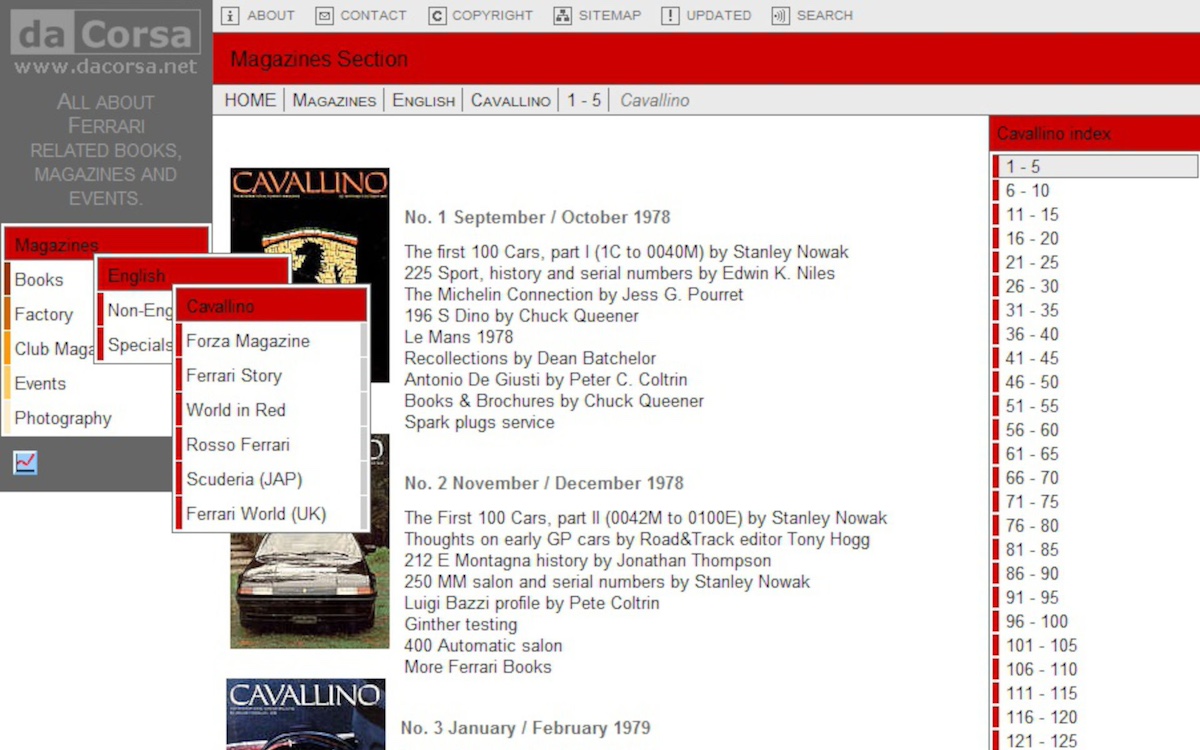Select Scuderia (JAP) in the submenu
This screenshot has height=750, width=1200.
[x=271, y=479]
